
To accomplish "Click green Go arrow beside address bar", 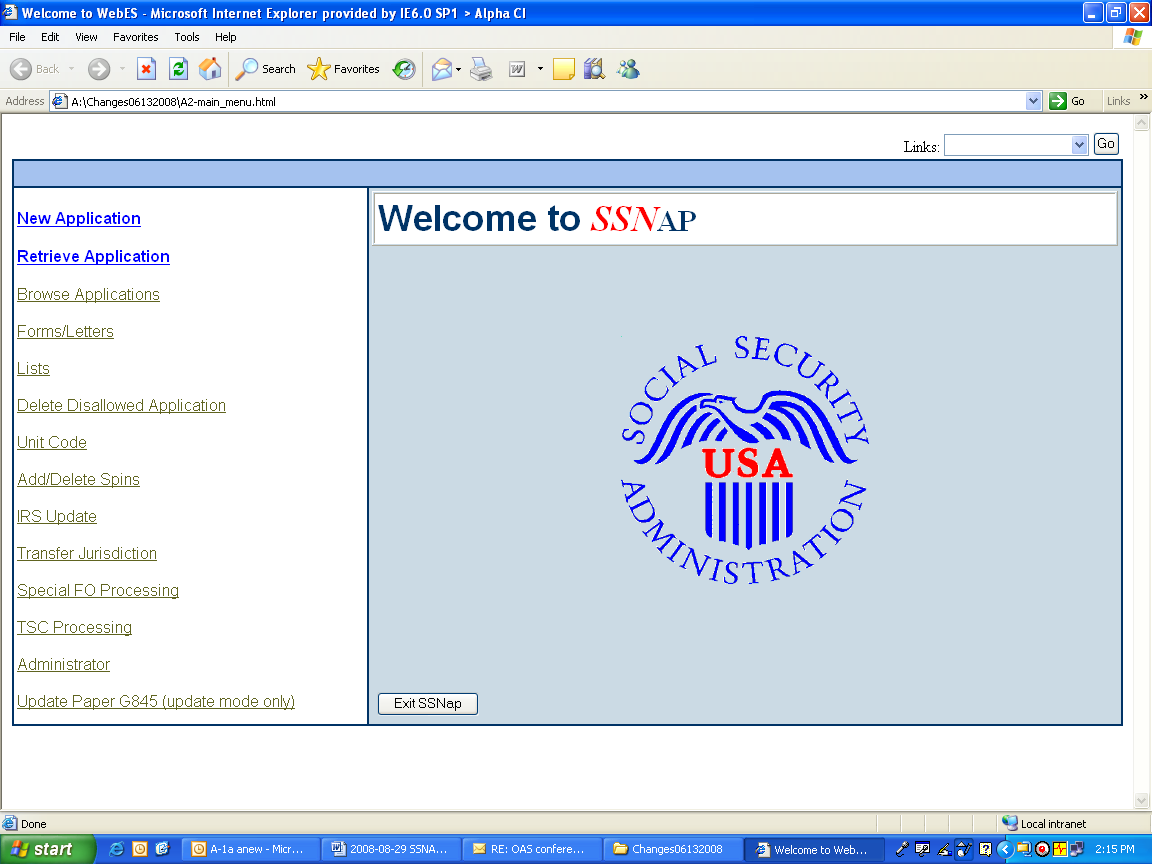I will click(x=1058, y=101).
